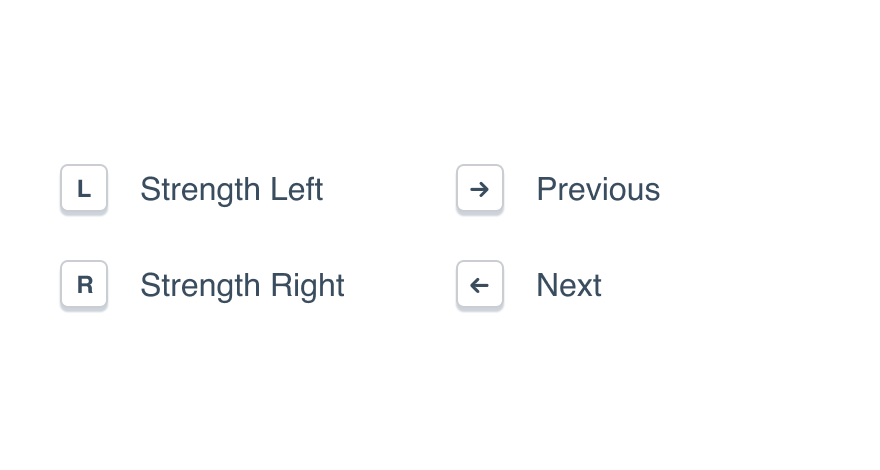
Task: Select the Strength Left label
Action: click(x=231, y=189)
